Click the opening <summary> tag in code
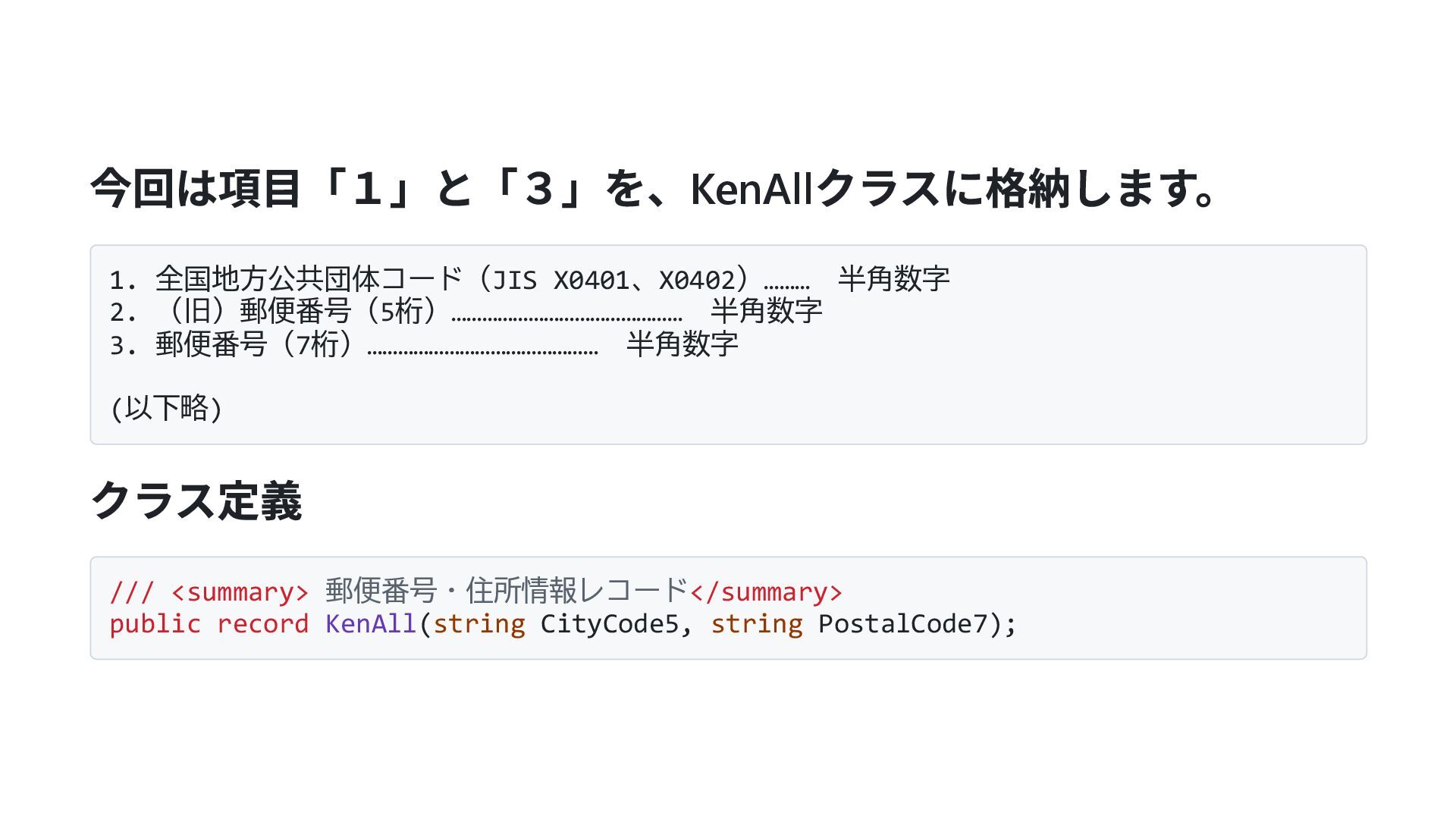1456x819 pixels. tap(240, 591)
